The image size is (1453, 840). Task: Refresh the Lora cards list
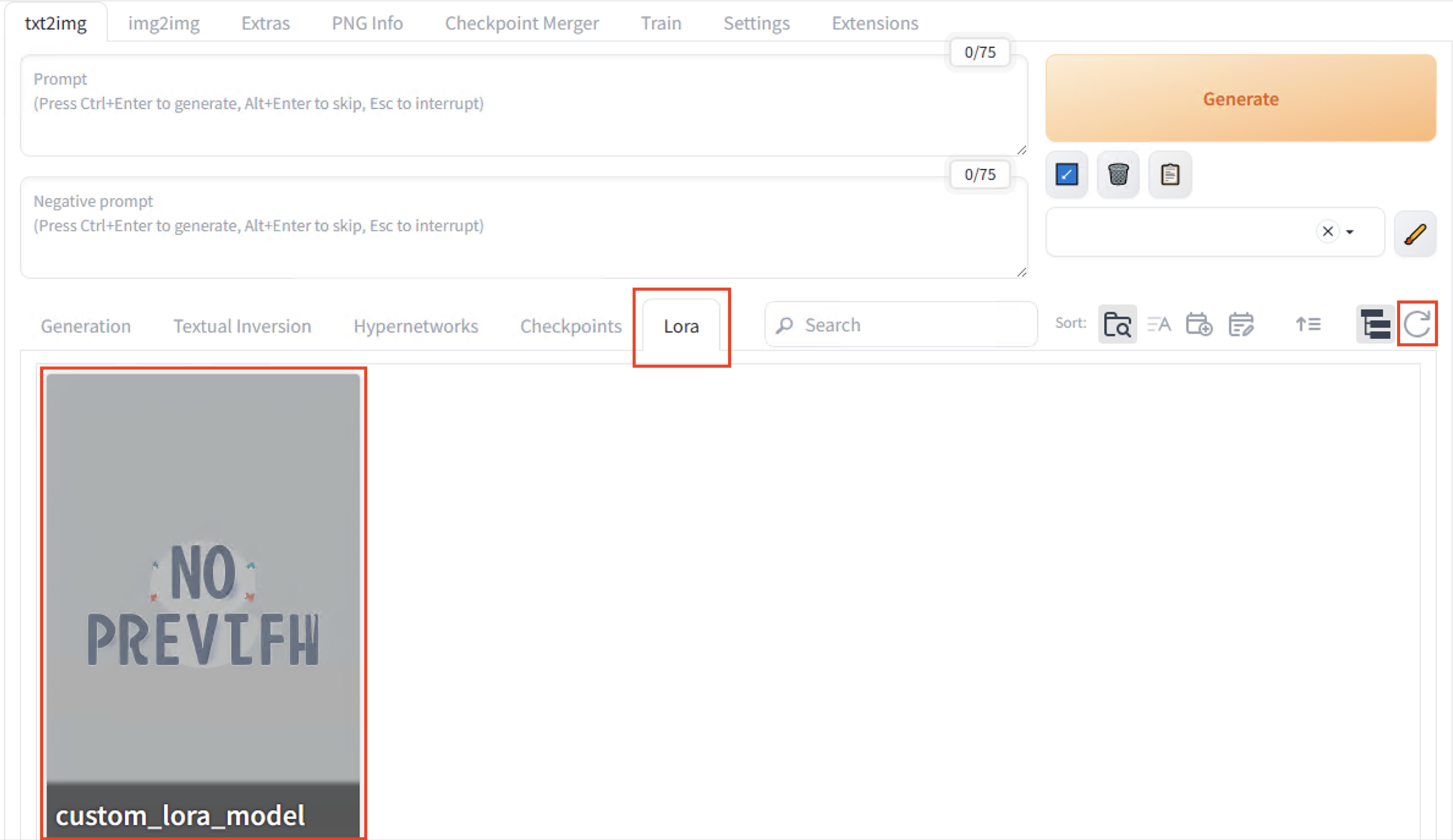[x=1417, y=325]
